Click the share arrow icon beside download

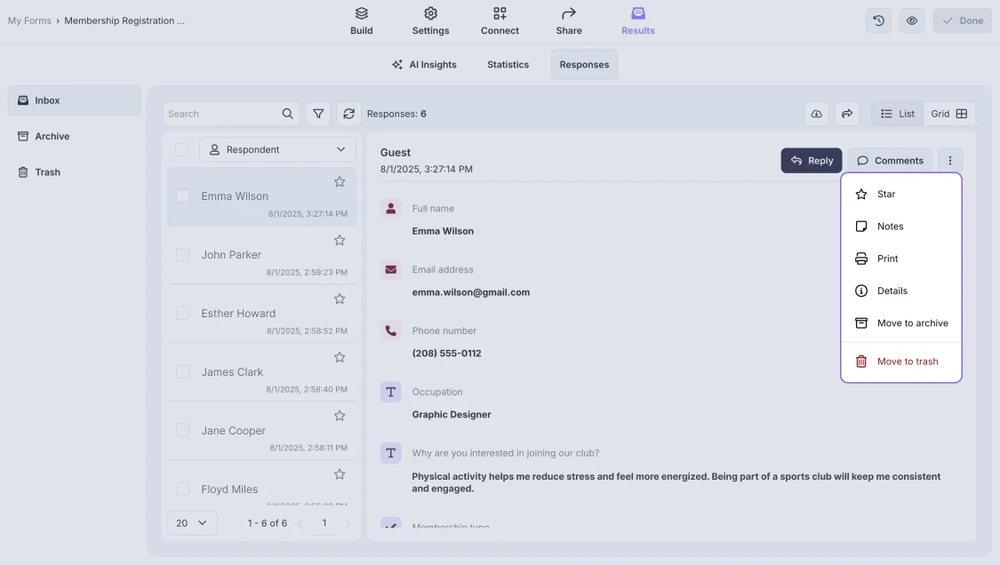point(847,114)
